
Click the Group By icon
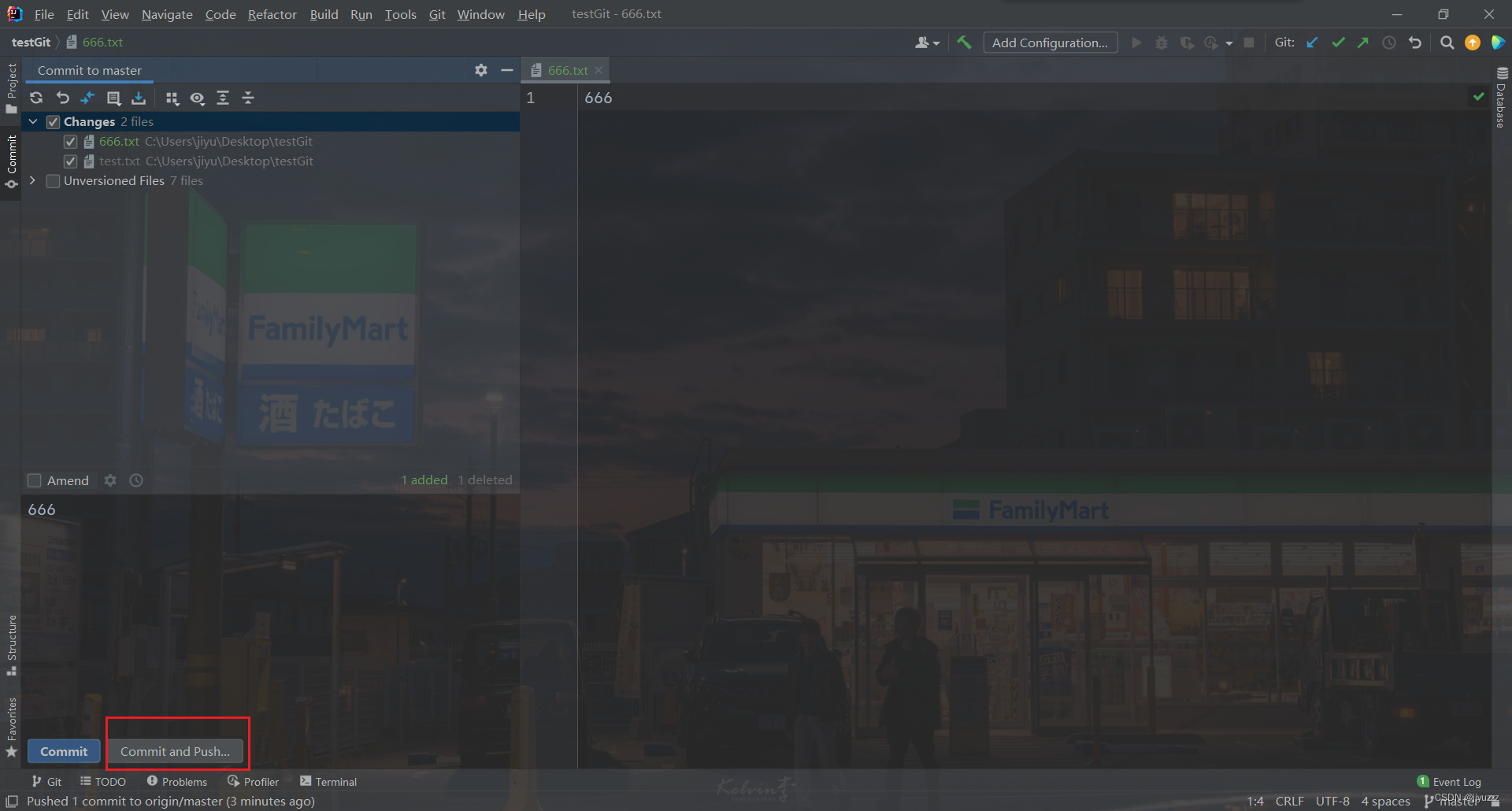click(x=172, y=98)
